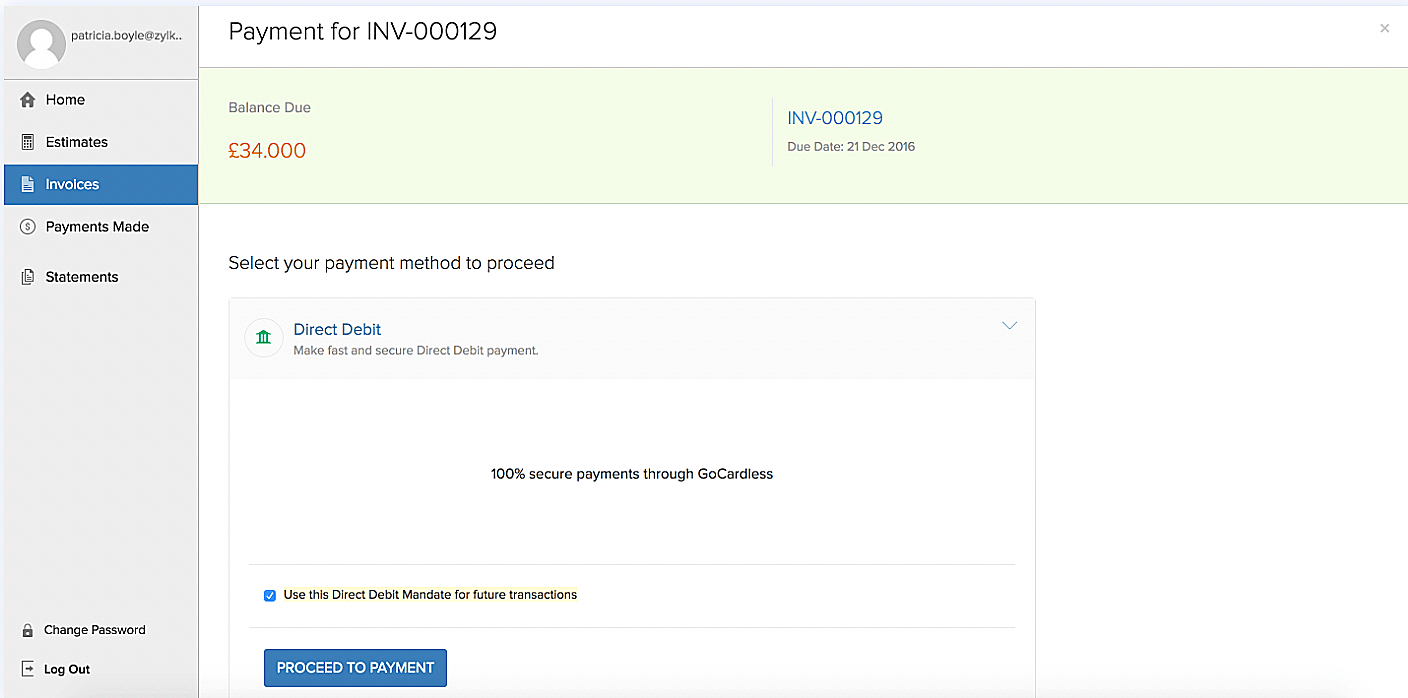
Task: Toggle future transactions mandate checkbox off
Action: pyautogui.click(x=270, y=594)
